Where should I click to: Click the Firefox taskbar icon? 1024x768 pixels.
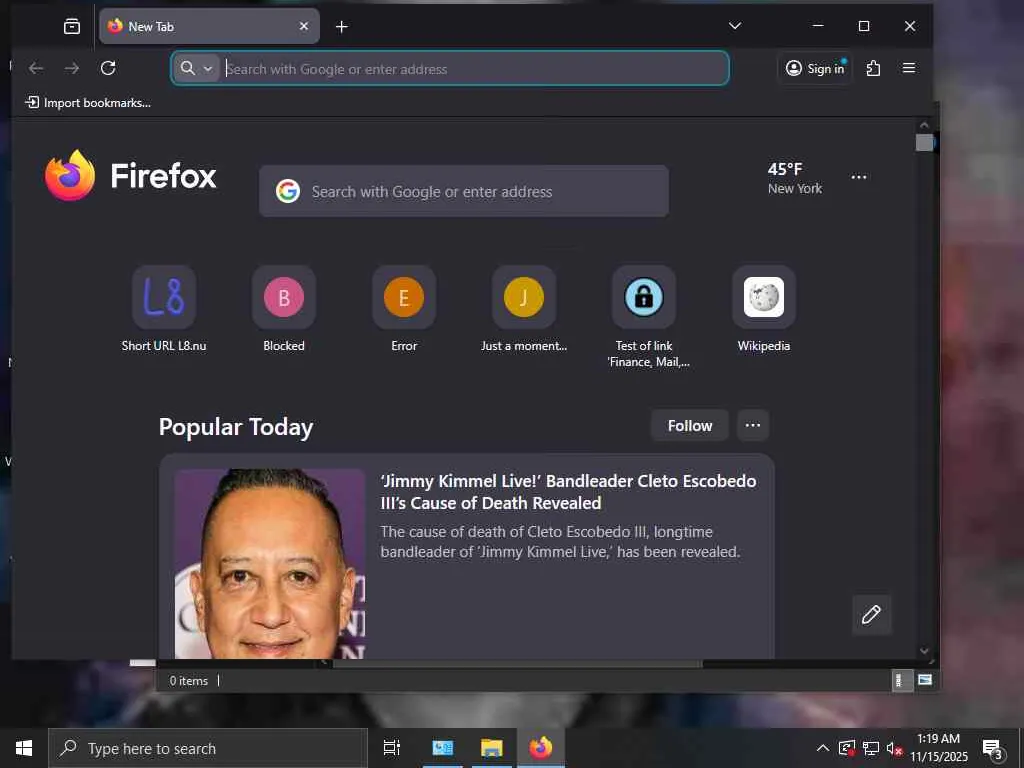click(541, 748)
